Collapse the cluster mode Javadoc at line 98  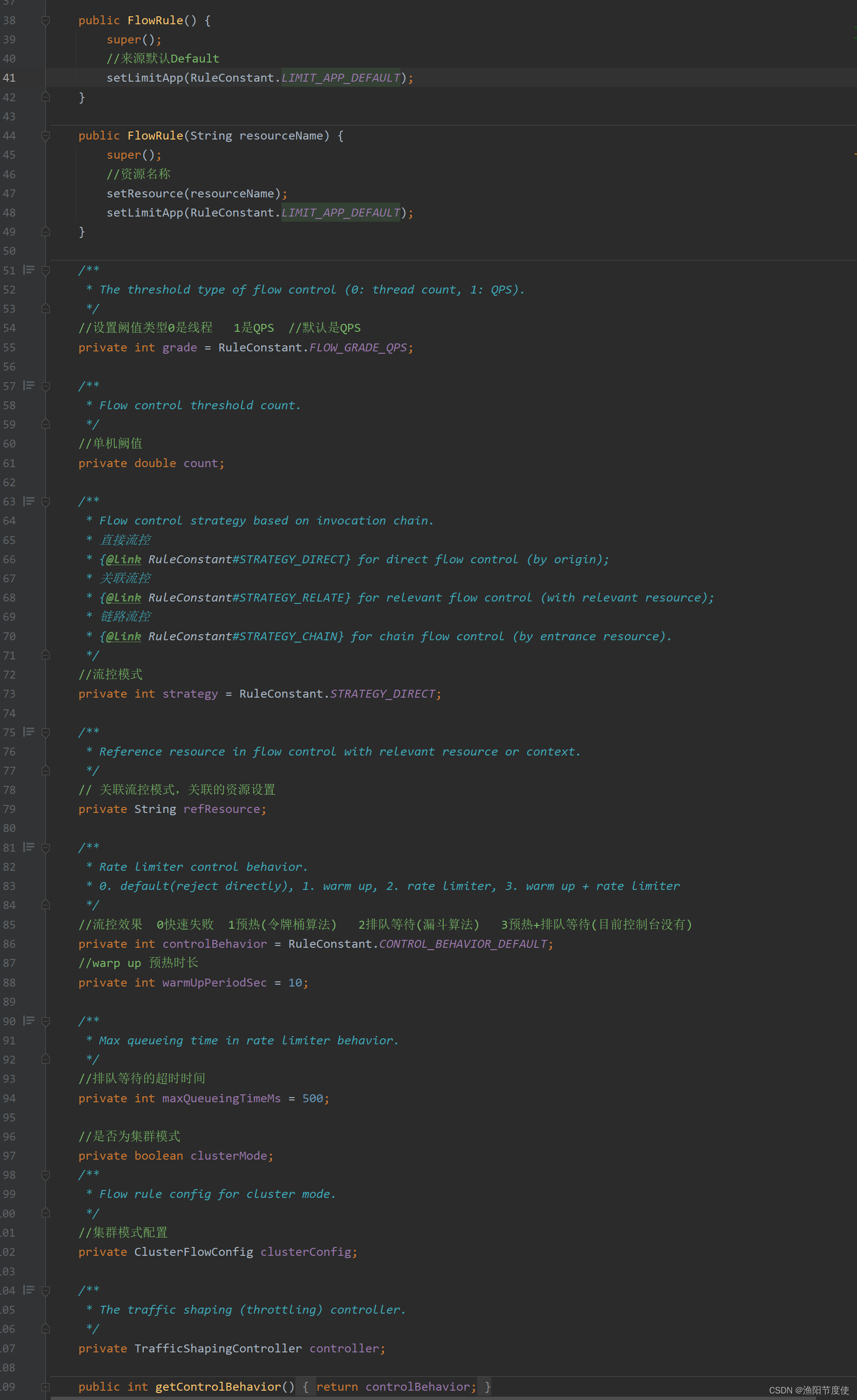[46, 1175]
